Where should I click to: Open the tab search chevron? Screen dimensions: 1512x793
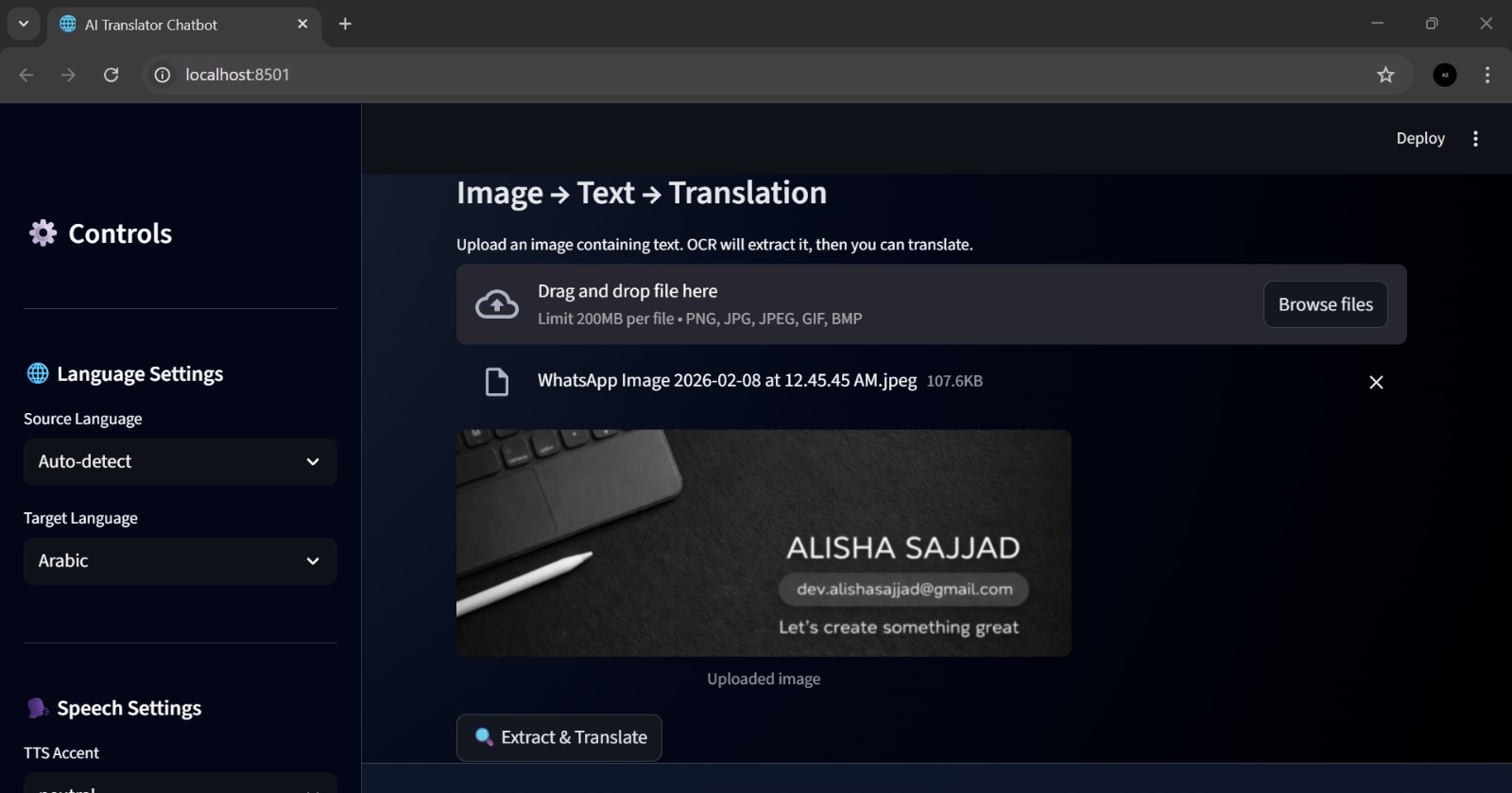tap(24, 24)
